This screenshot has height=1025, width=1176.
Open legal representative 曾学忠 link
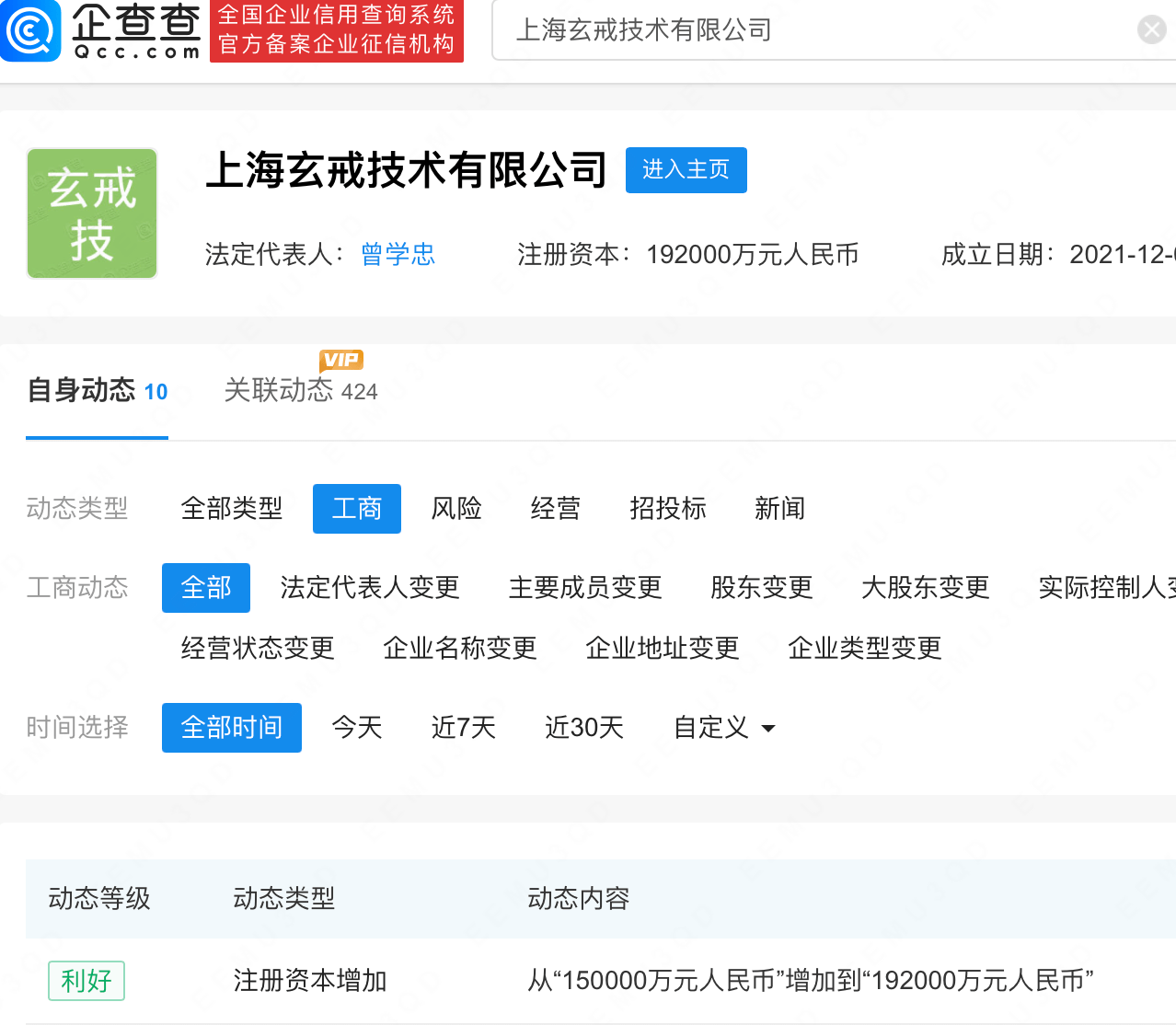pyautogui.click(x=398, y=254)
